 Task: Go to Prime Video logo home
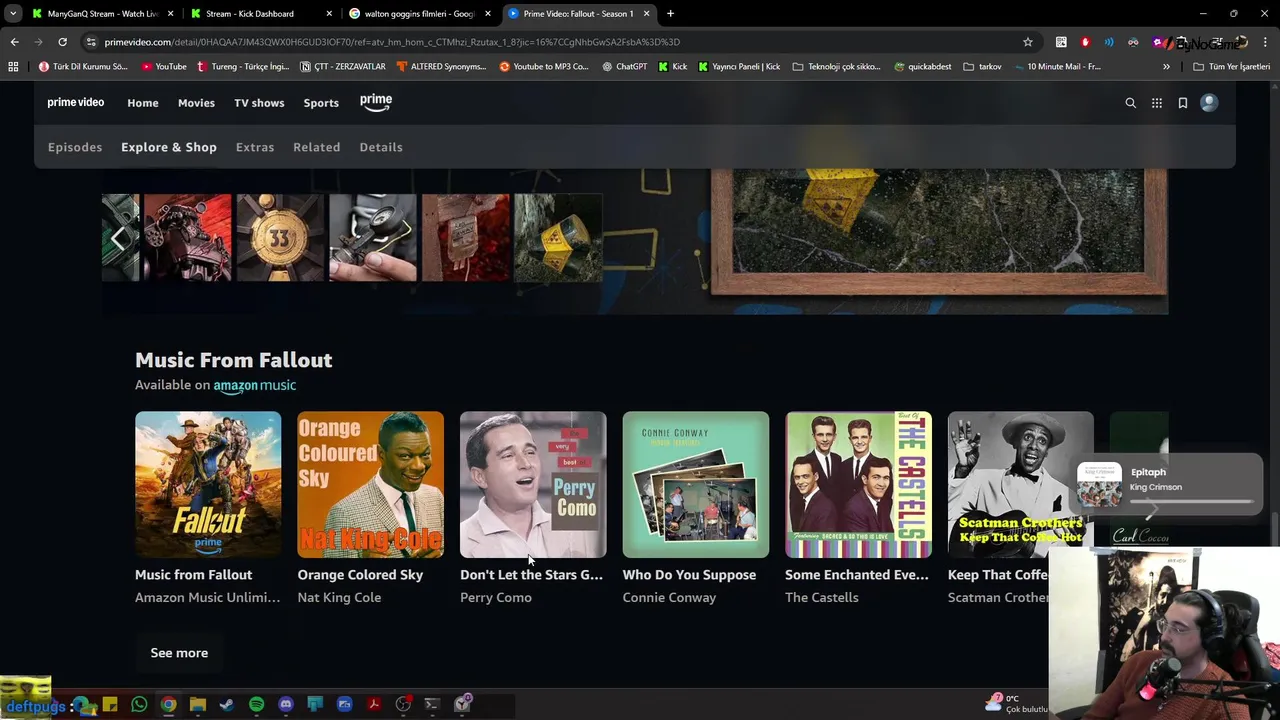tap(75, 102)
